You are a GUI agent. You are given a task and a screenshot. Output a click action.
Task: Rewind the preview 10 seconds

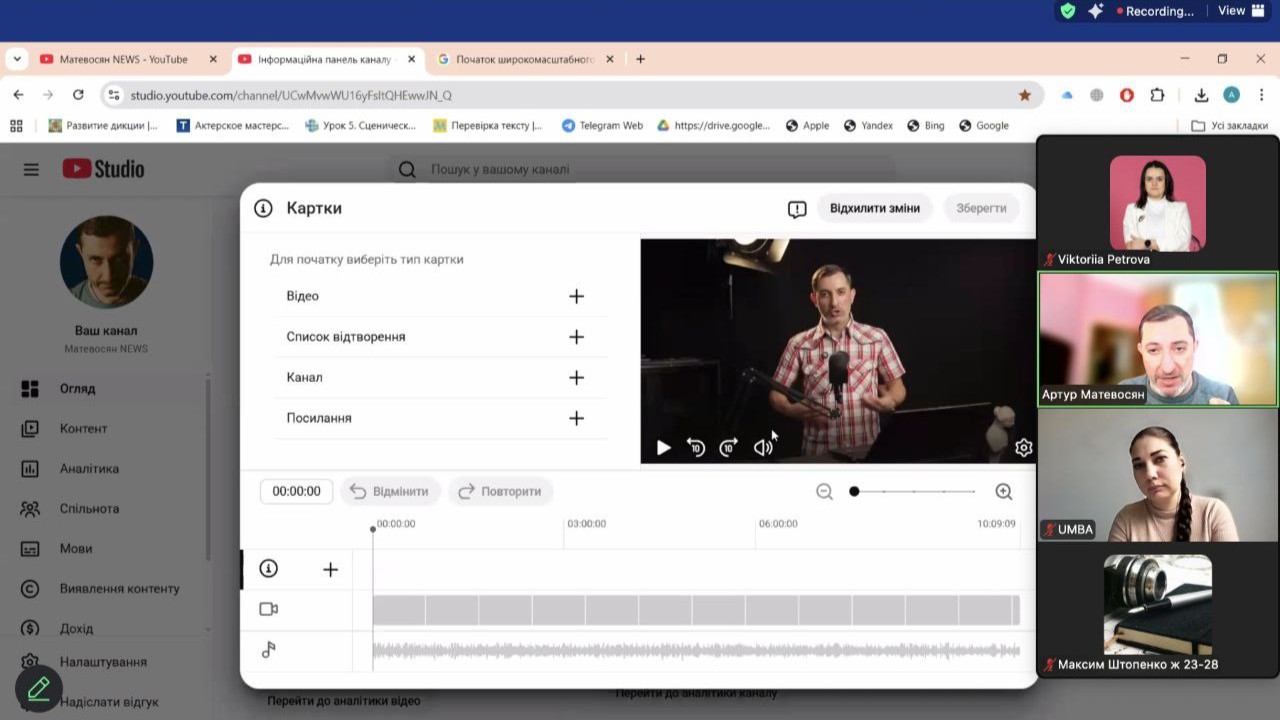[x=696, y=448]
